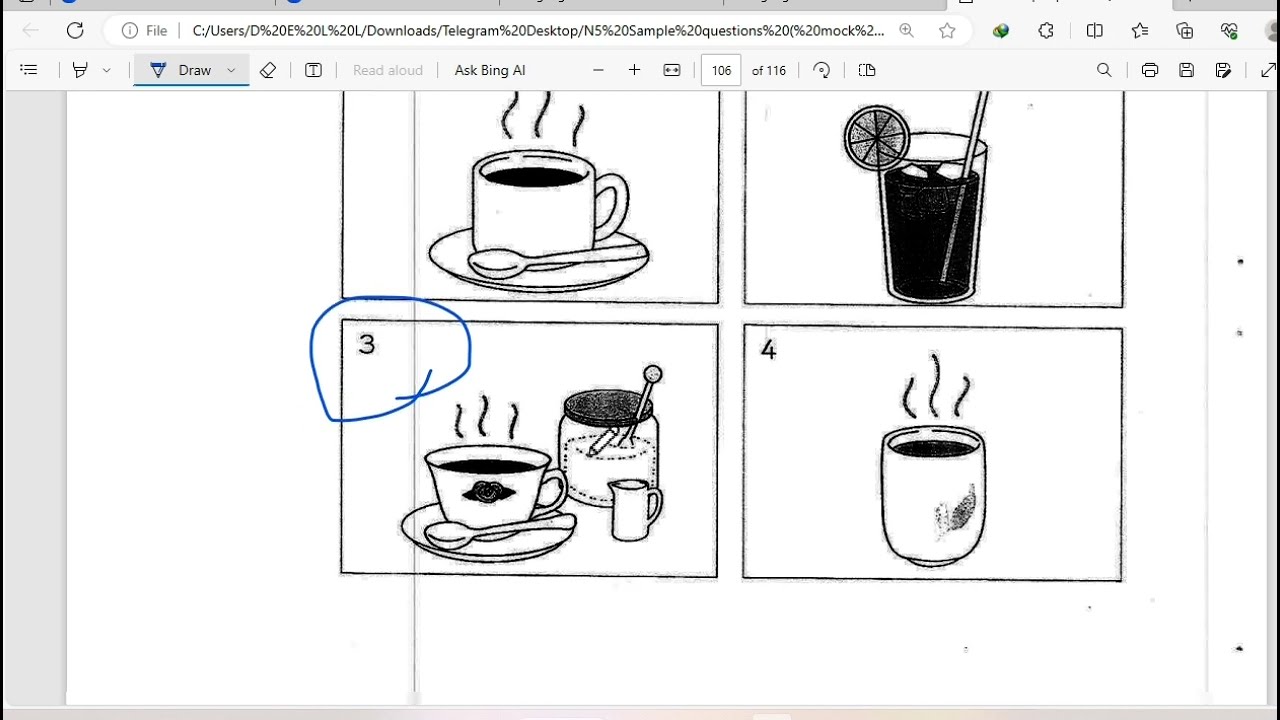Select the Add text tool
This screenshot has width=1280, height=720.
tap(313, 70)
